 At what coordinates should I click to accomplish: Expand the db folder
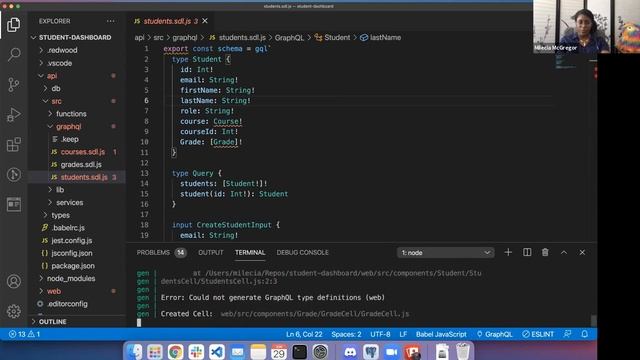click(56, 89)
